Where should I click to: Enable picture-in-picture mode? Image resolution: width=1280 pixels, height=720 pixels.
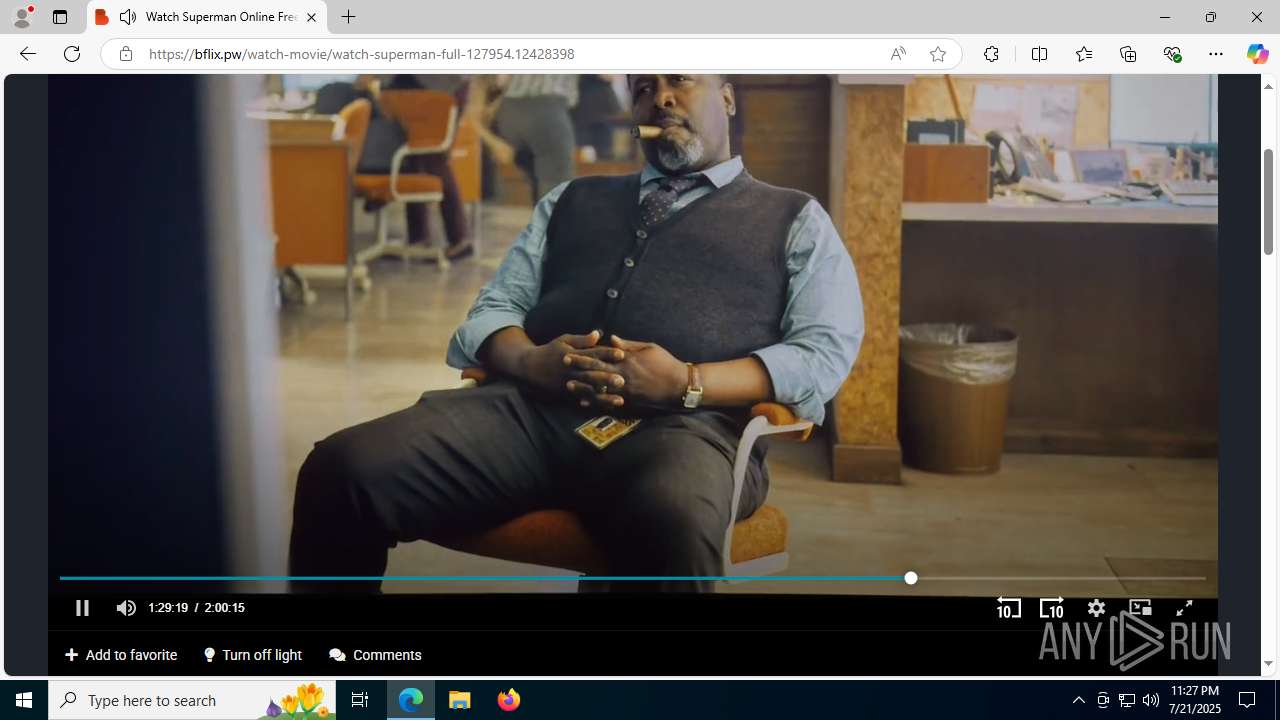[1140, 608]
